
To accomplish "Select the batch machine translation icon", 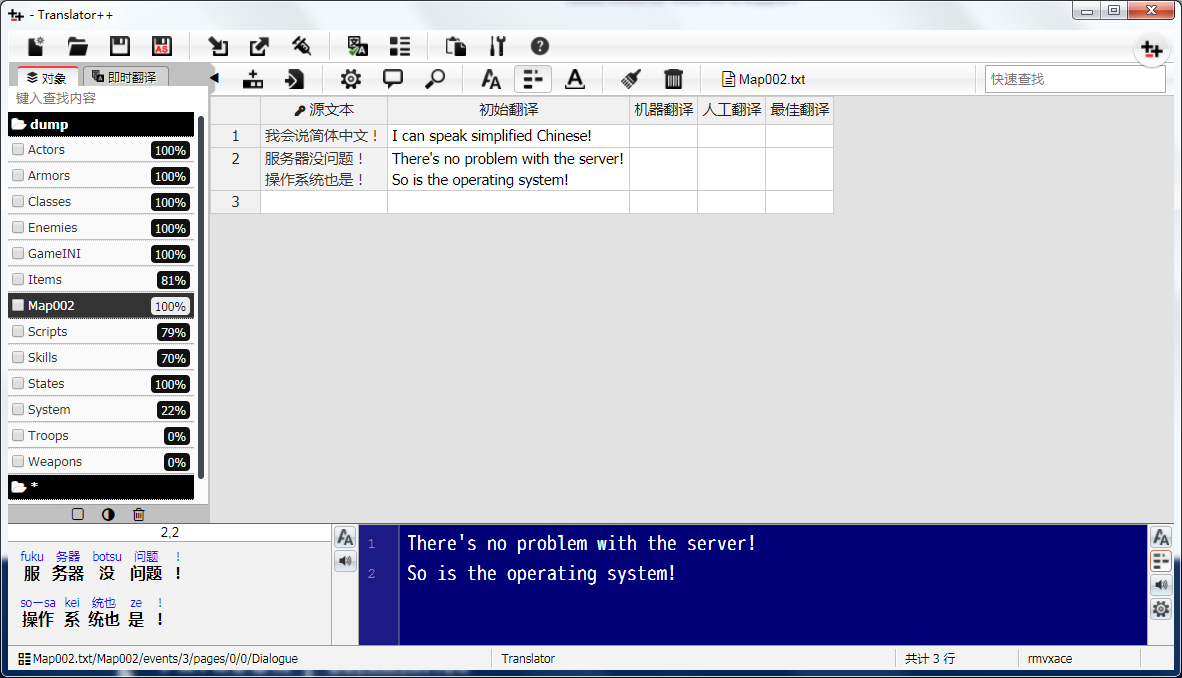I will tap(357, 46).
